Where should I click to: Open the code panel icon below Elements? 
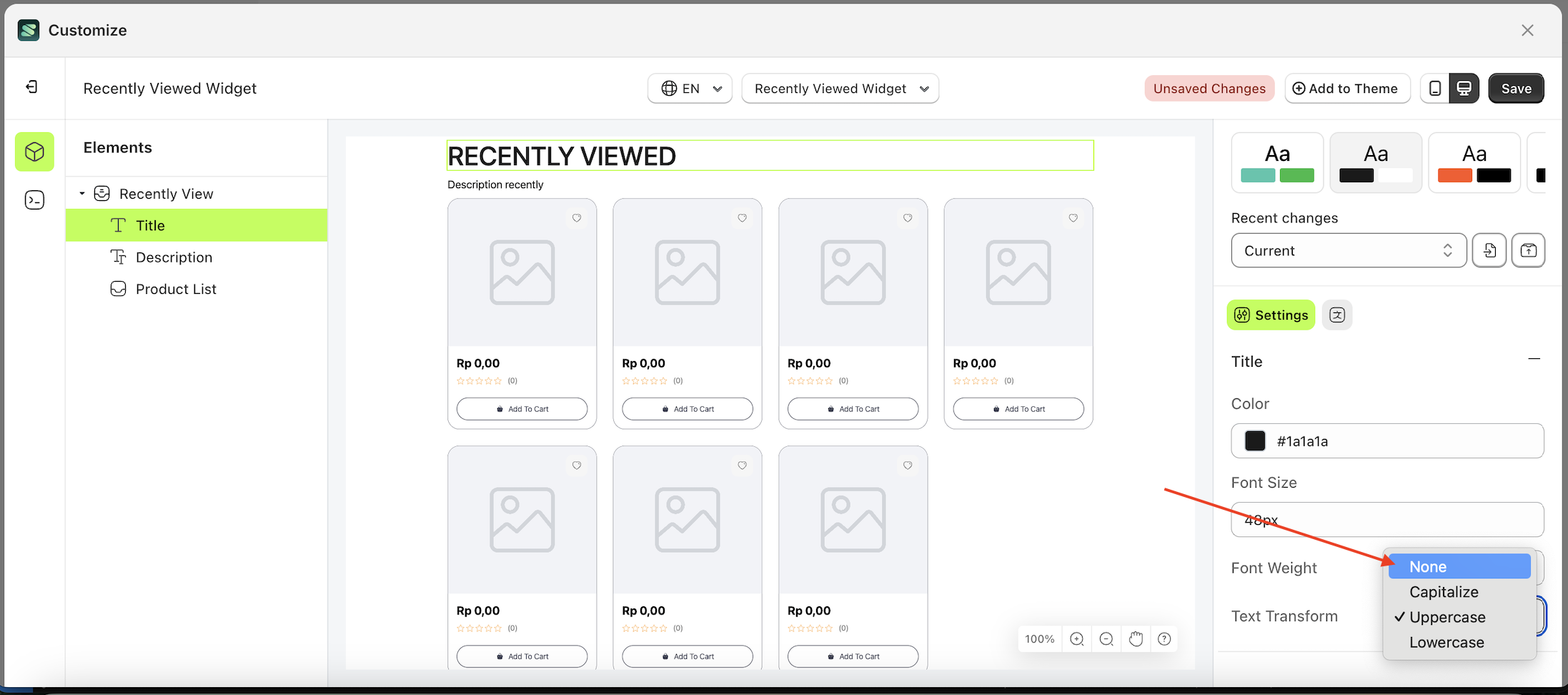[34, 199]
